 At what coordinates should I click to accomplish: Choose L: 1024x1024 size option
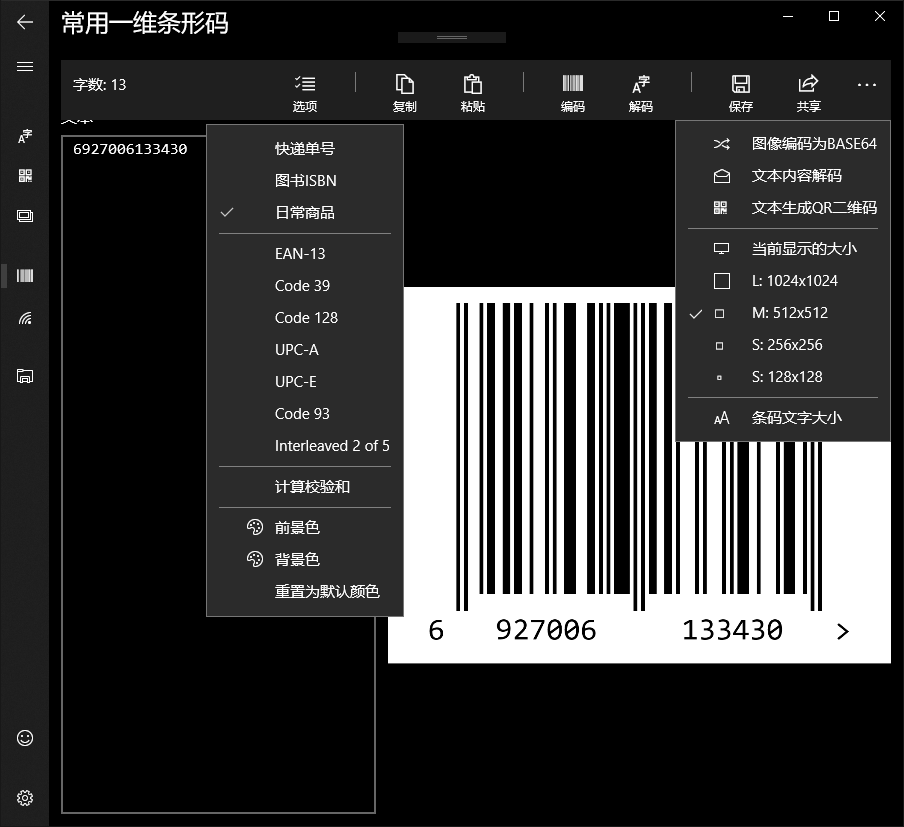click(783, 281)
